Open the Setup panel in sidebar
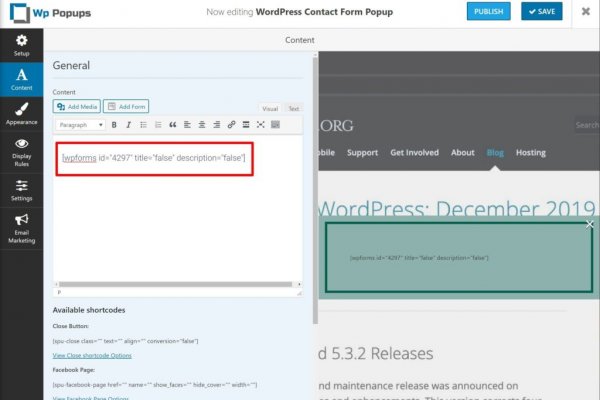Image resolution: width=600 pixels, height=400 pixels. click(21, 45)
